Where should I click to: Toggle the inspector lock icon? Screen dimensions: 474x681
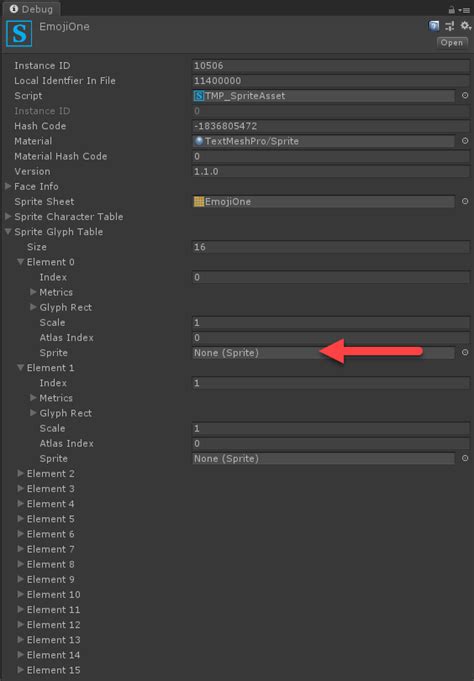(x=452, y=10)
